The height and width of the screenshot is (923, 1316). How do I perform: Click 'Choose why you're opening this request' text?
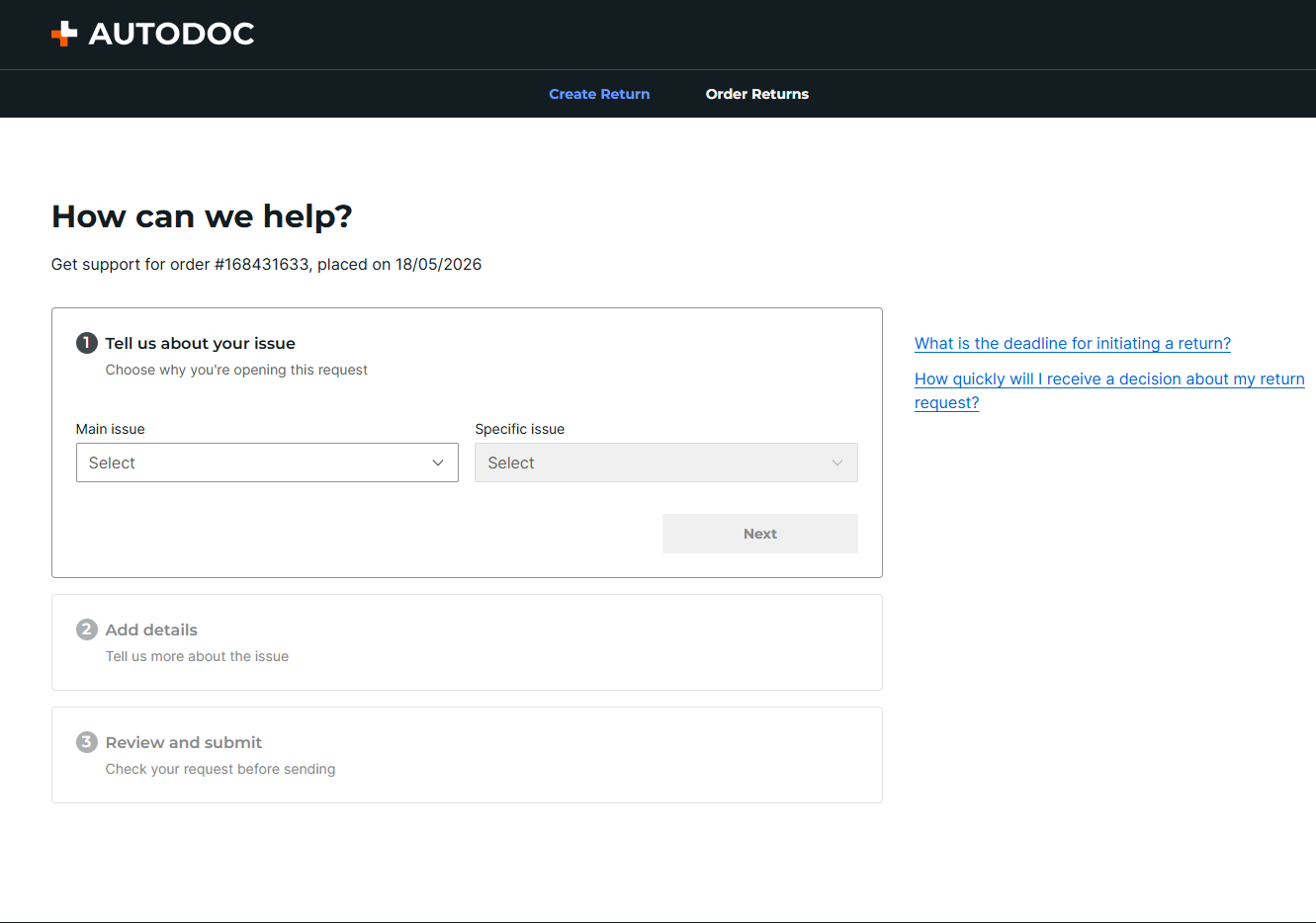[236, 370]
